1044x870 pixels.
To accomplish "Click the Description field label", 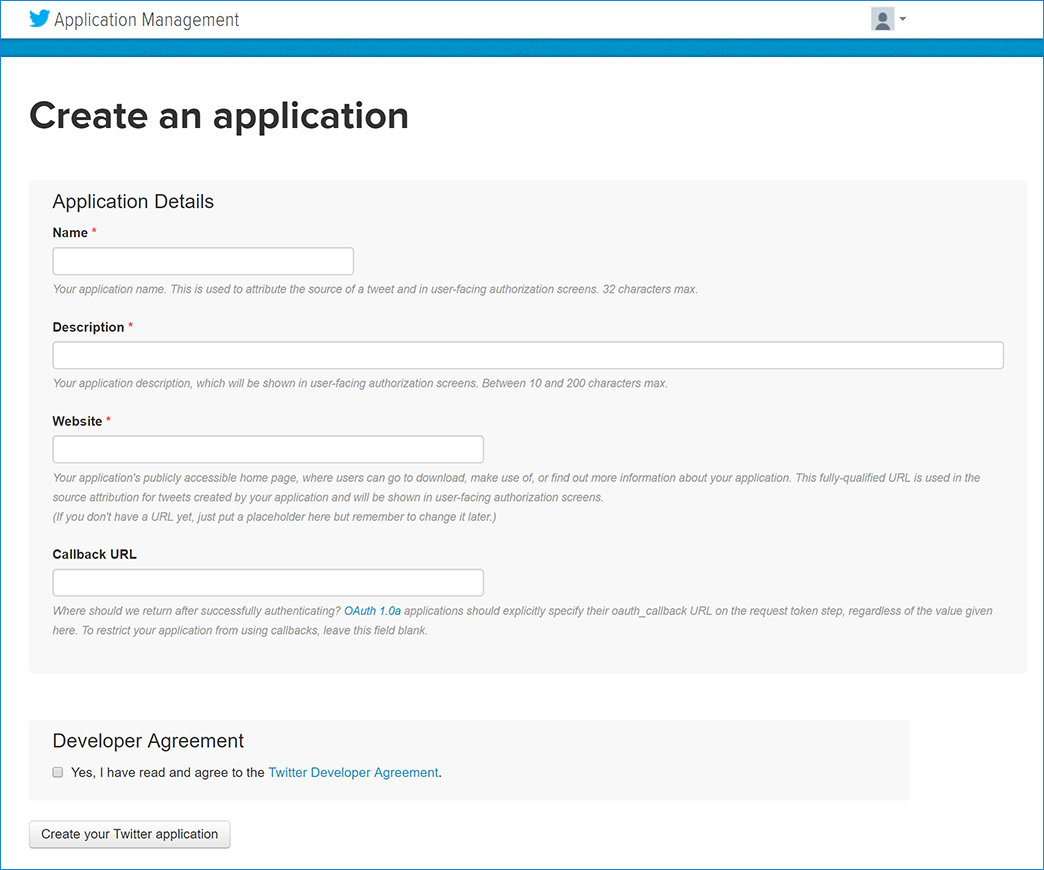I will click(89, 326).
